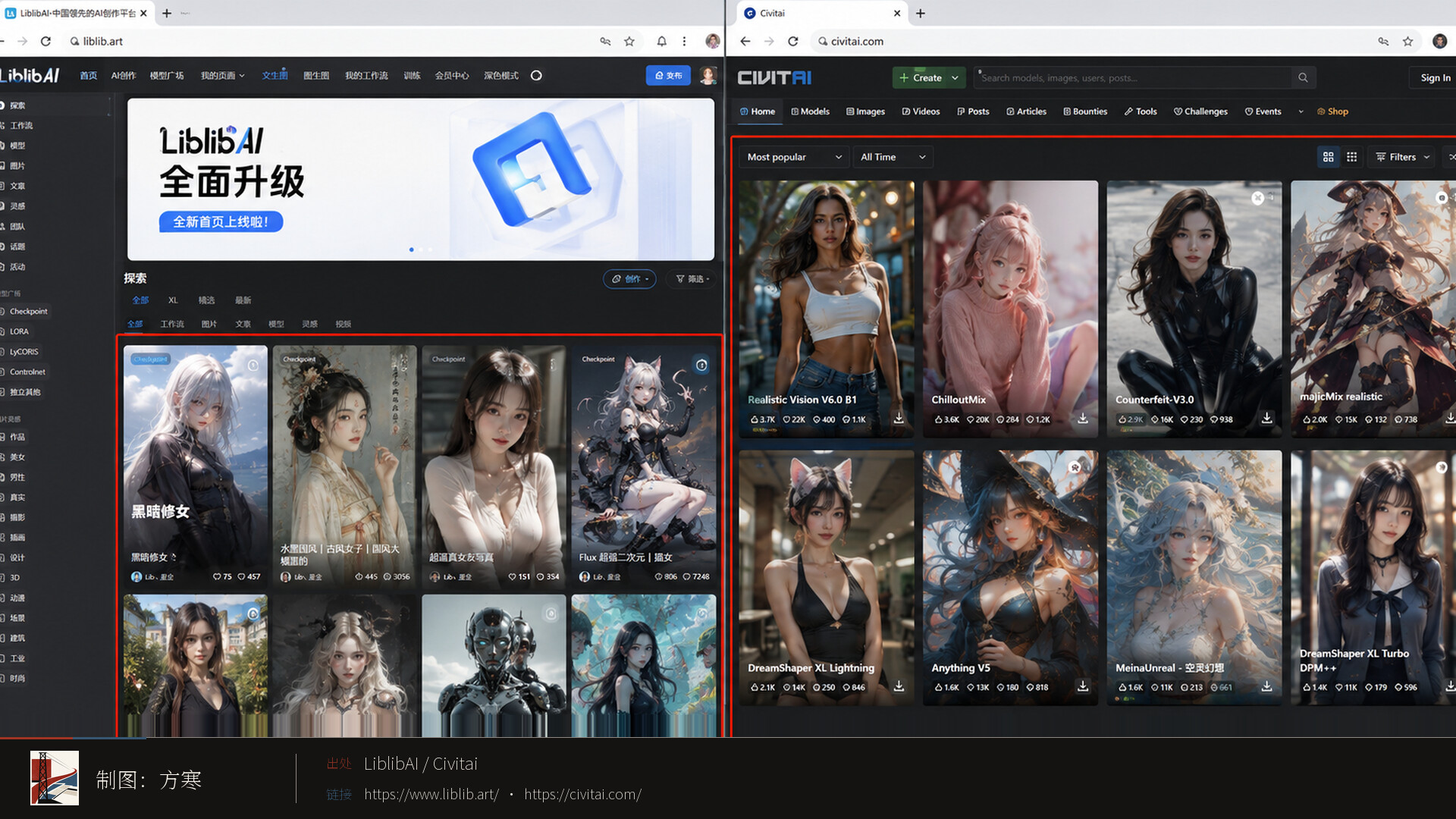Open the Shop link in Civitai

point(1332,111)
